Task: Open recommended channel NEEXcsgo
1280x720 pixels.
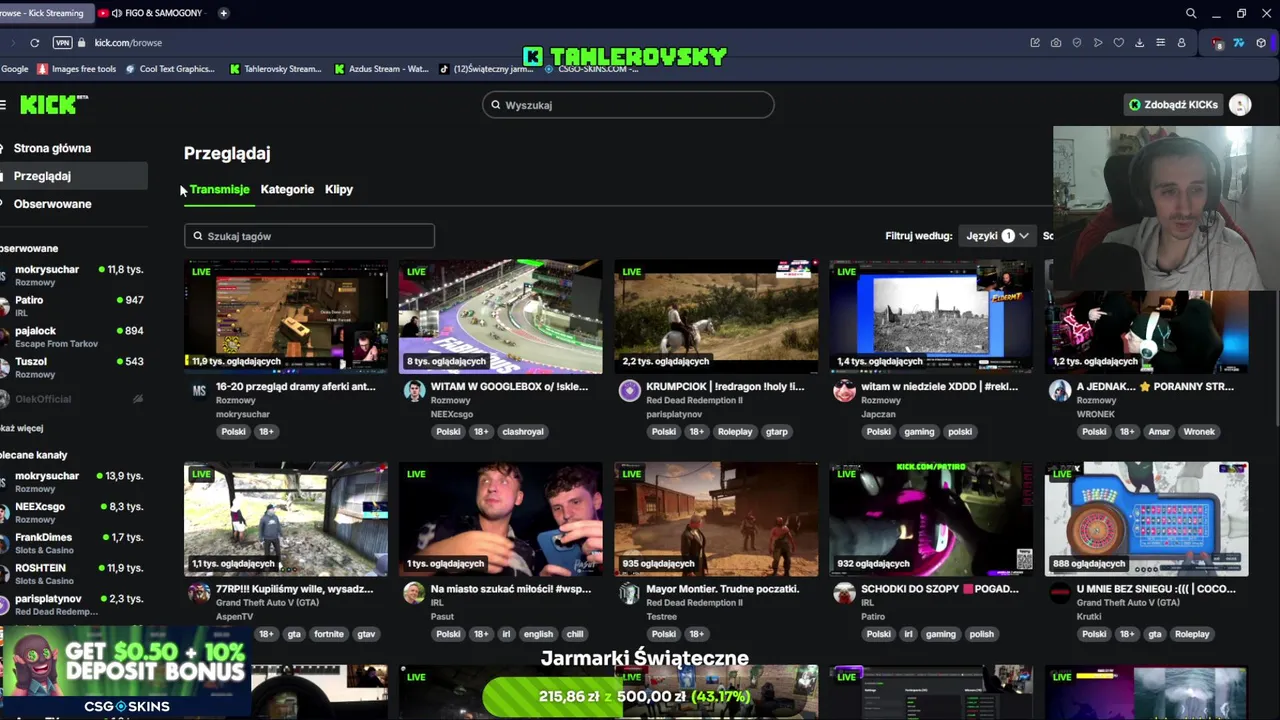Action: [72, 512]
